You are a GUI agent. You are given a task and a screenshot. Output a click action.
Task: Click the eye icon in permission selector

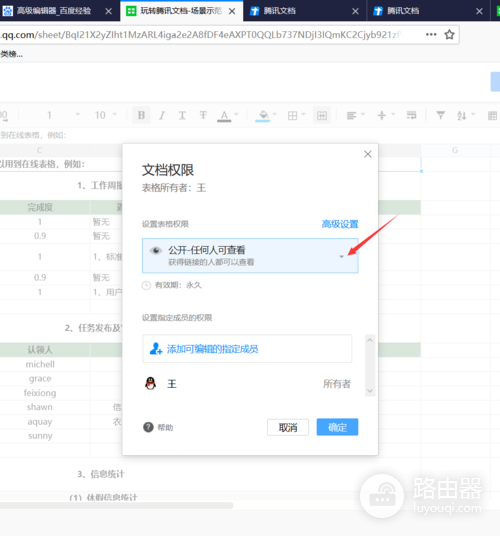point(156,251)
